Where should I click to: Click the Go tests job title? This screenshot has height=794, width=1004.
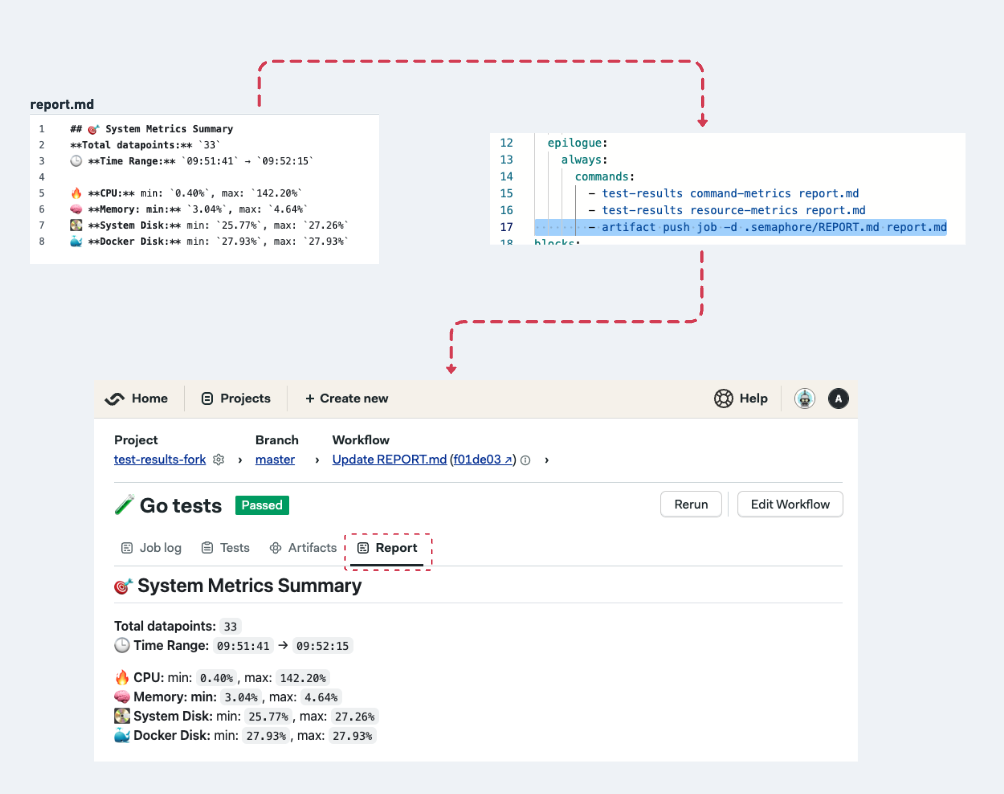181,505
